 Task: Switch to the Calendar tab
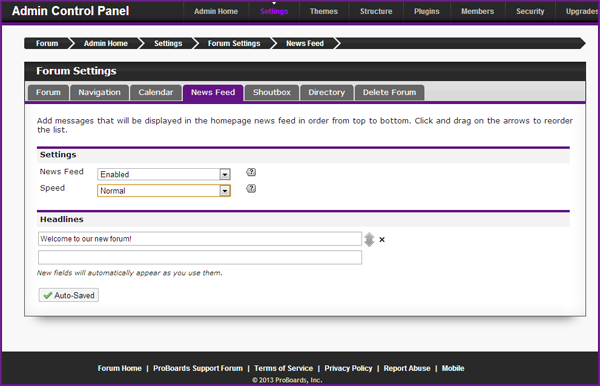pos(156,93)
